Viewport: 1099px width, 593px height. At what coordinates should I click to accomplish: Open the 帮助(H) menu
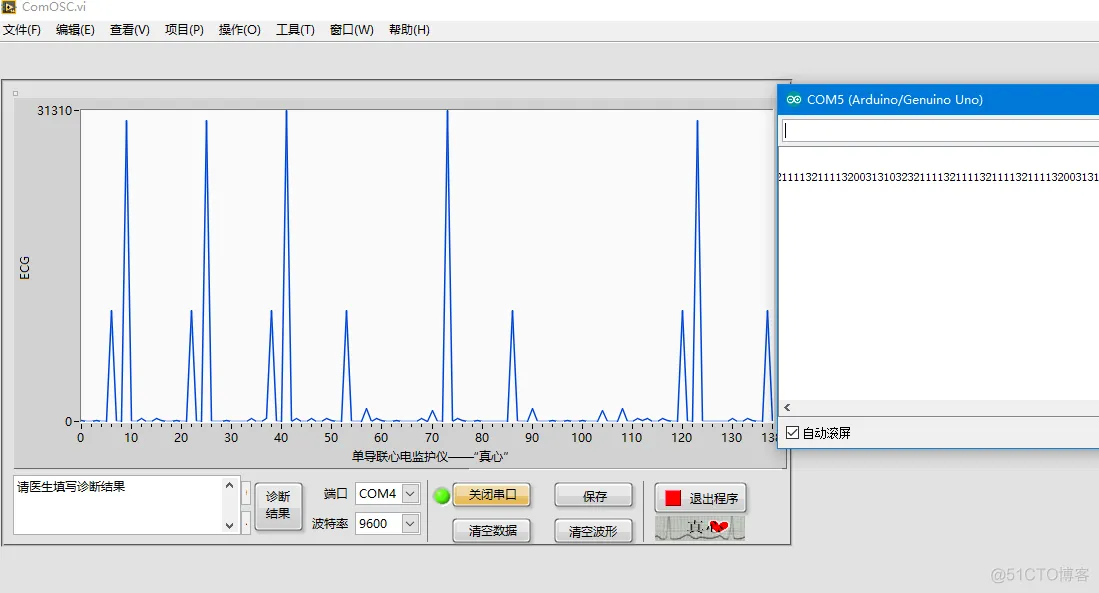(x=409, y=29)
